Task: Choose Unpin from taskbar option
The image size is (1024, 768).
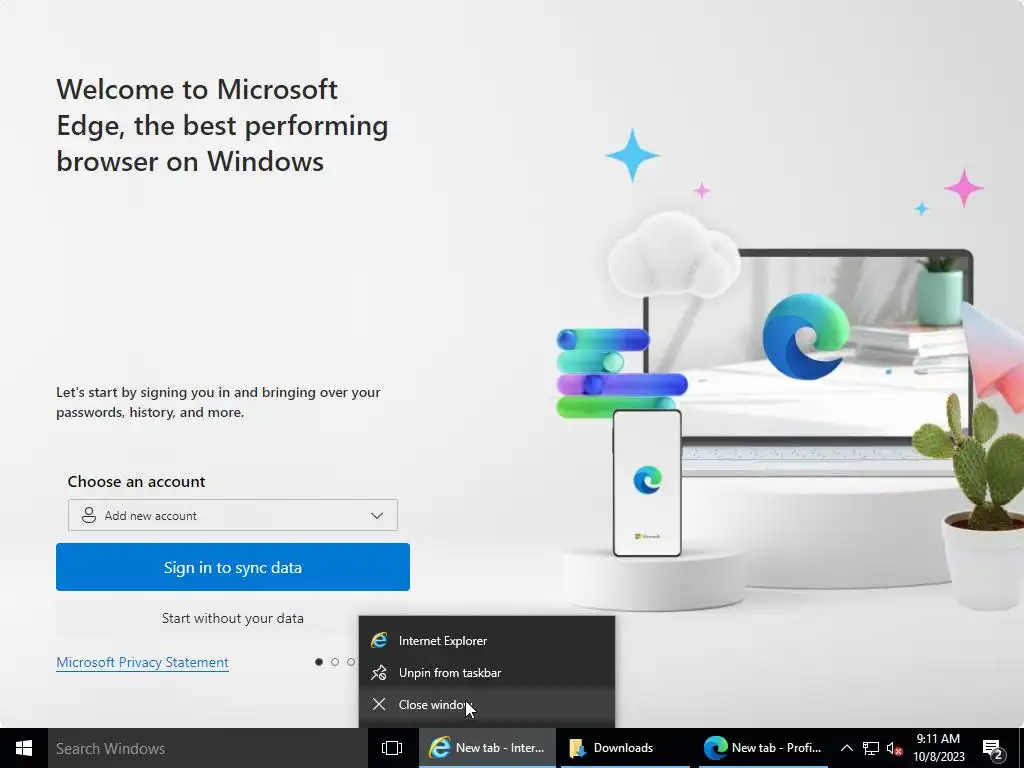Action: point(487,673)
